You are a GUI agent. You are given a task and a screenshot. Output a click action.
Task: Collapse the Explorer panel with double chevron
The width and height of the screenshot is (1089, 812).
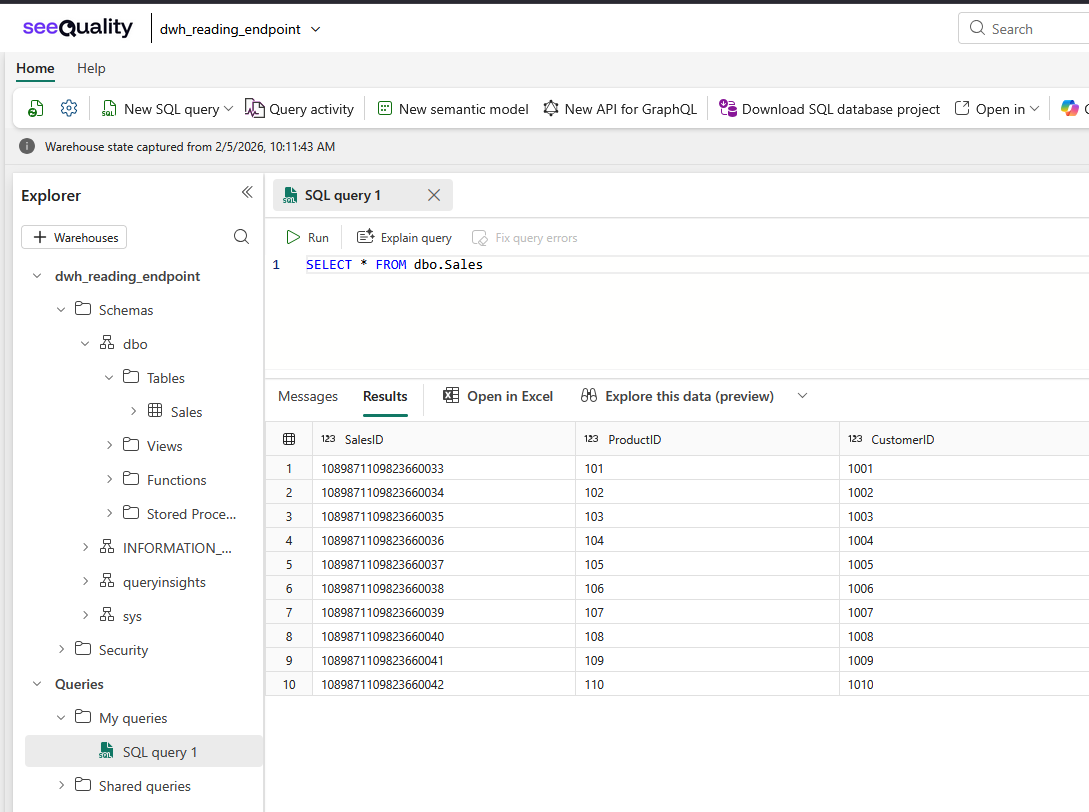(247, 193)
